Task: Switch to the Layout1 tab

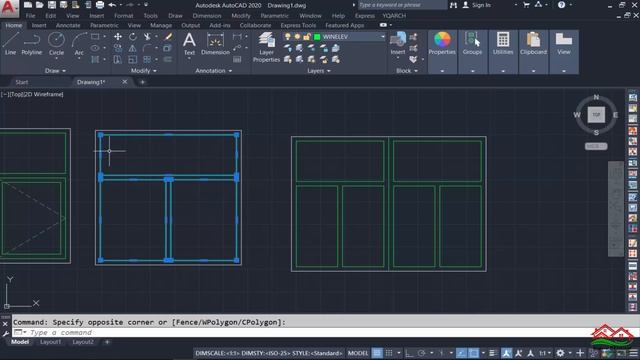Action: coord(50,342)
